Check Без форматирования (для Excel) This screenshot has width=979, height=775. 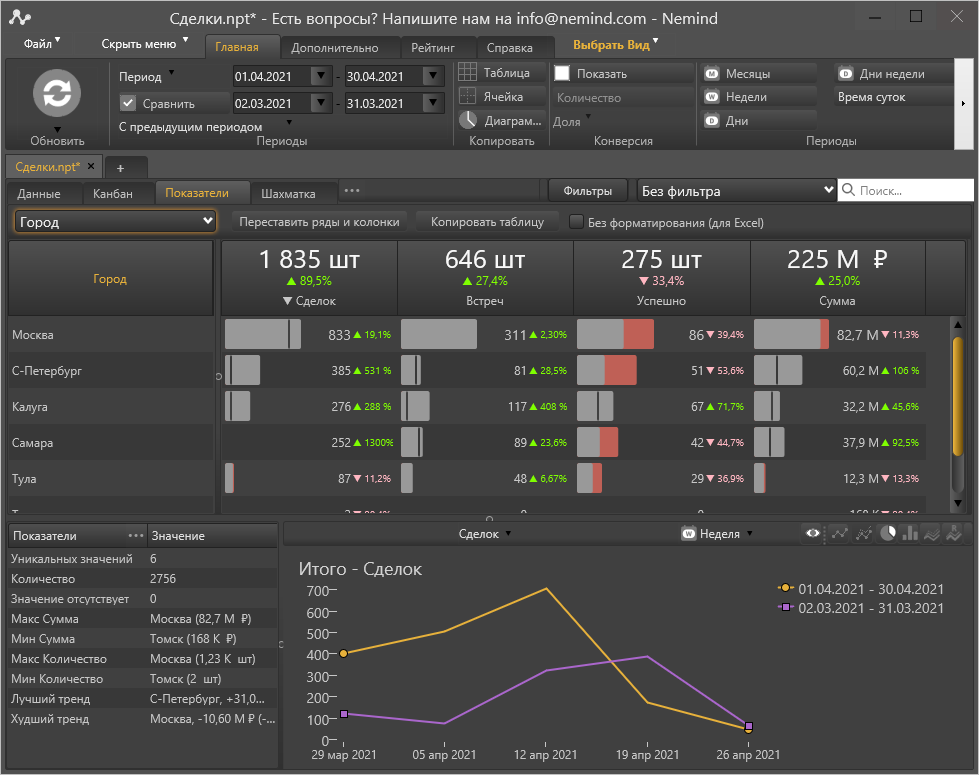[x=576, y=222]
